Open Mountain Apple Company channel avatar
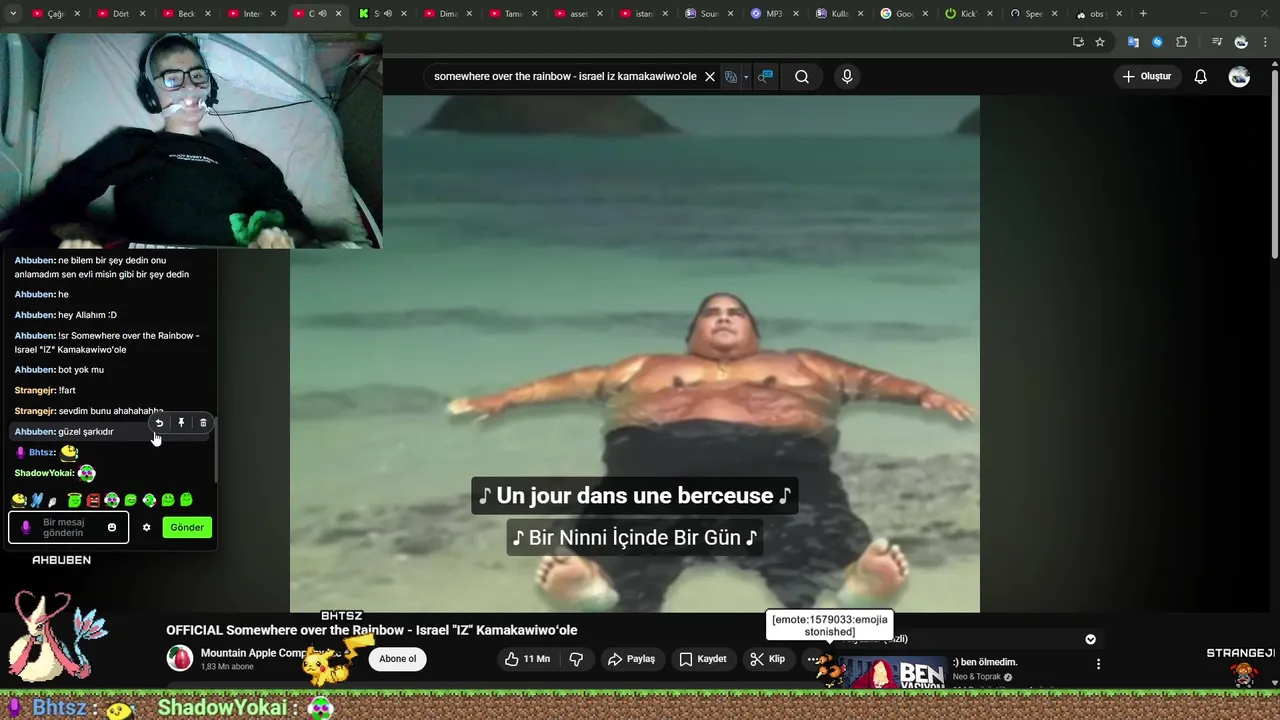 pos(180,658)
